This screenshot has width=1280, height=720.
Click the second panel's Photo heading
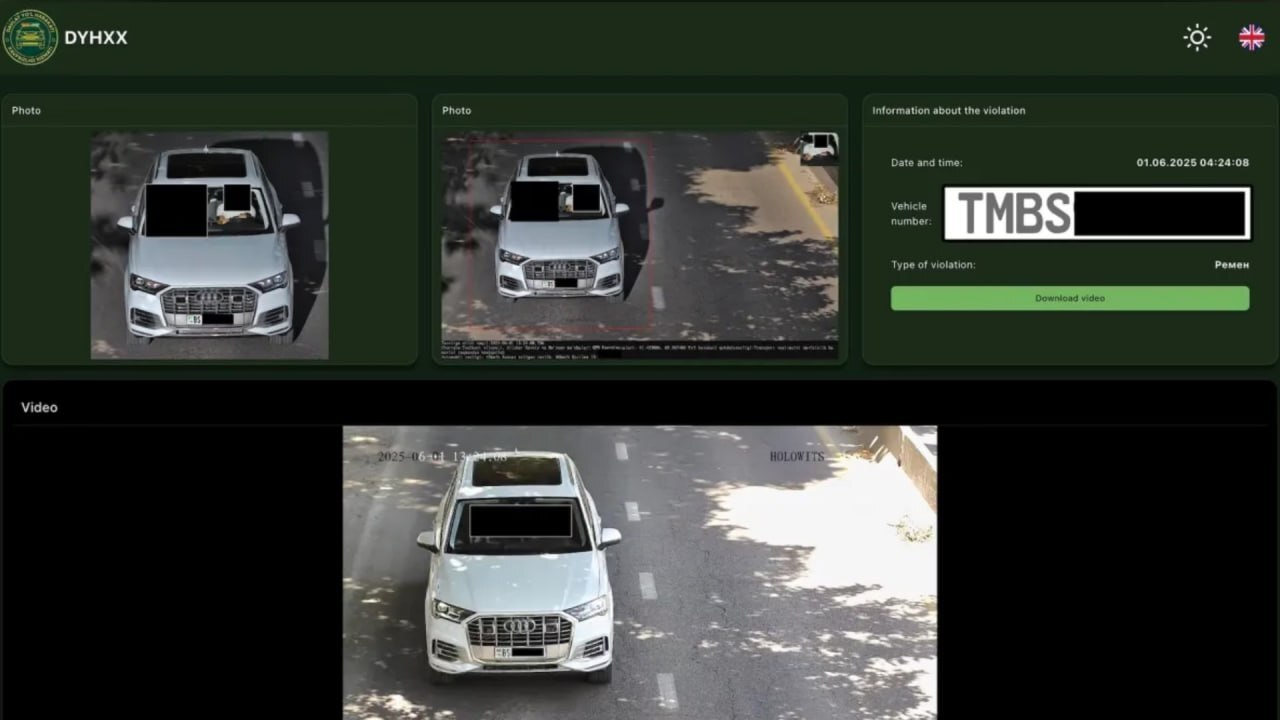[x=457, y=111]
